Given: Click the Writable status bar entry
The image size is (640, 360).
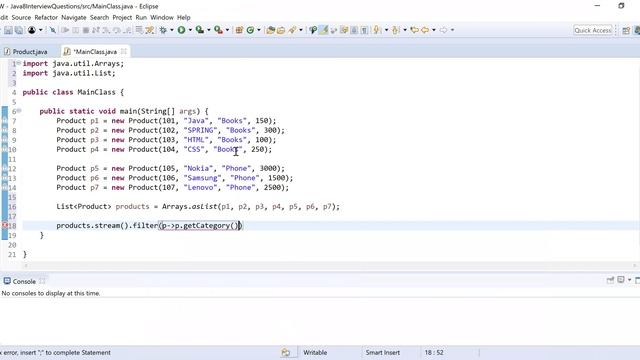Looking at the screenshot, I should pyautogui.click(x=315, y=352).
